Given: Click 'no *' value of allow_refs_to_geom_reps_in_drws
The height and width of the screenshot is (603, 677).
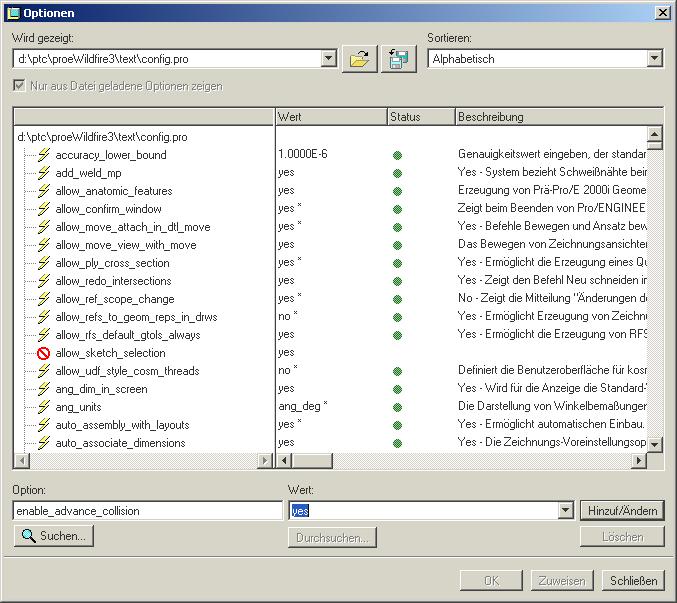Looking at the screenshot, I should (288, 316).
